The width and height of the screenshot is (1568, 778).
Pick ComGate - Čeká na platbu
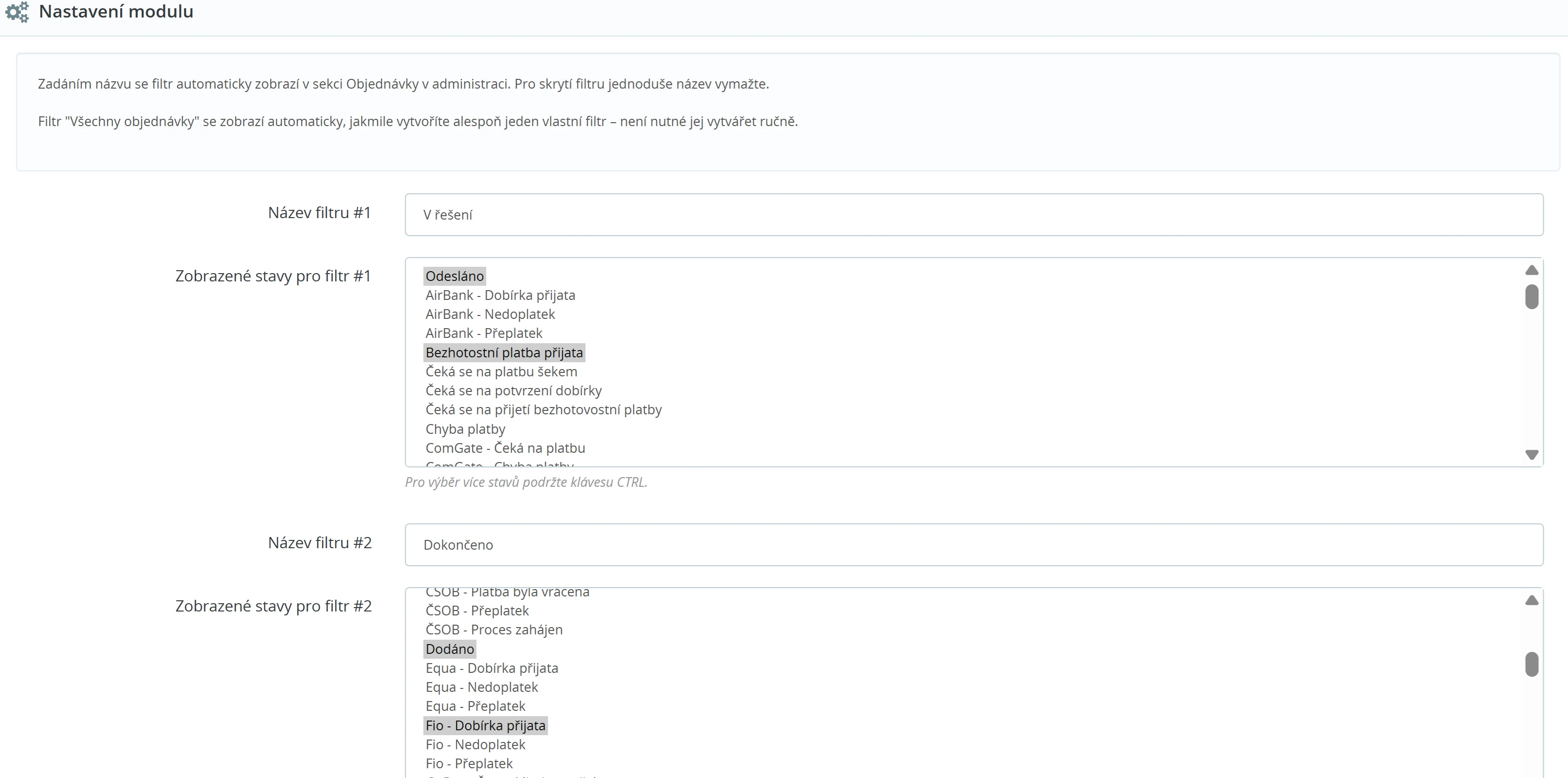(505, 448)
